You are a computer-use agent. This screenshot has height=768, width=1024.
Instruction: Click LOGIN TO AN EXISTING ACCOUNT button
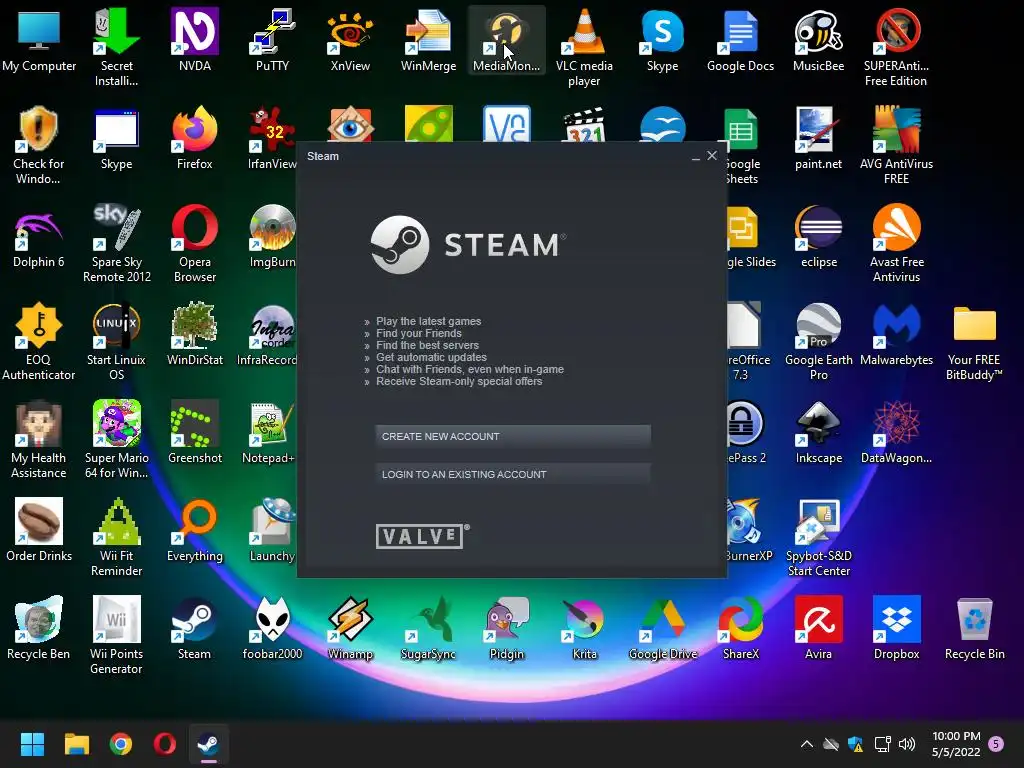(x=513, y=474)
